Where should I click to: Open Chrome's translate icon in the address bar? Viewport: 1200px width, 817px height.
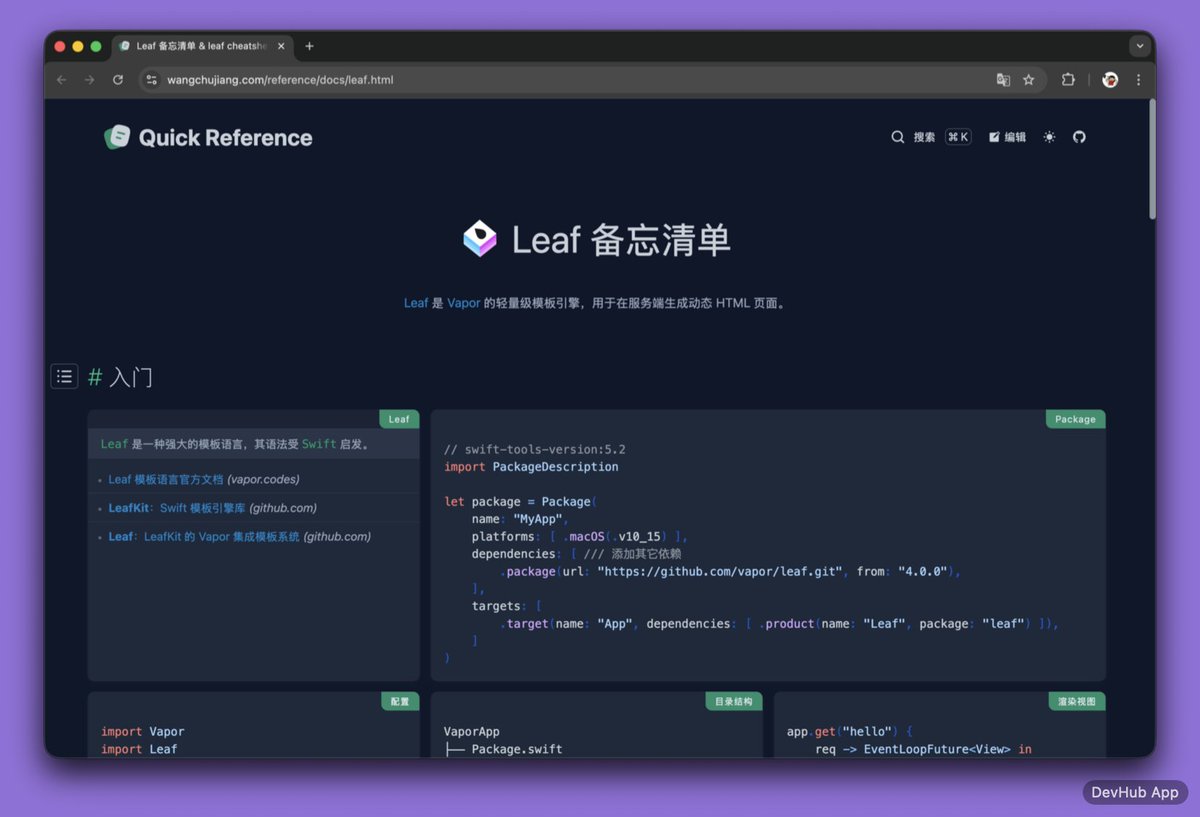click(1002, 78)
